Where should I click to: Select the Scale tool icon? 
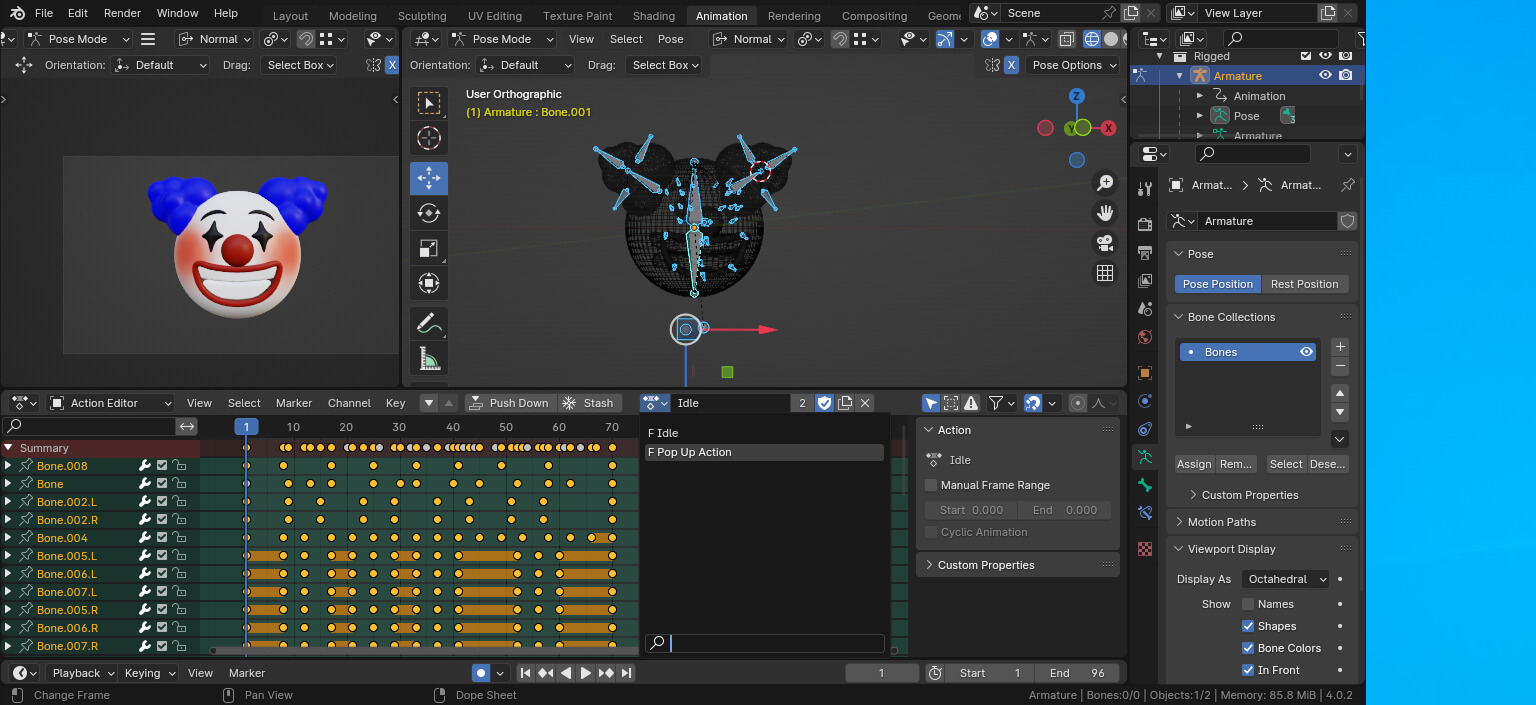tap(428, 248)
